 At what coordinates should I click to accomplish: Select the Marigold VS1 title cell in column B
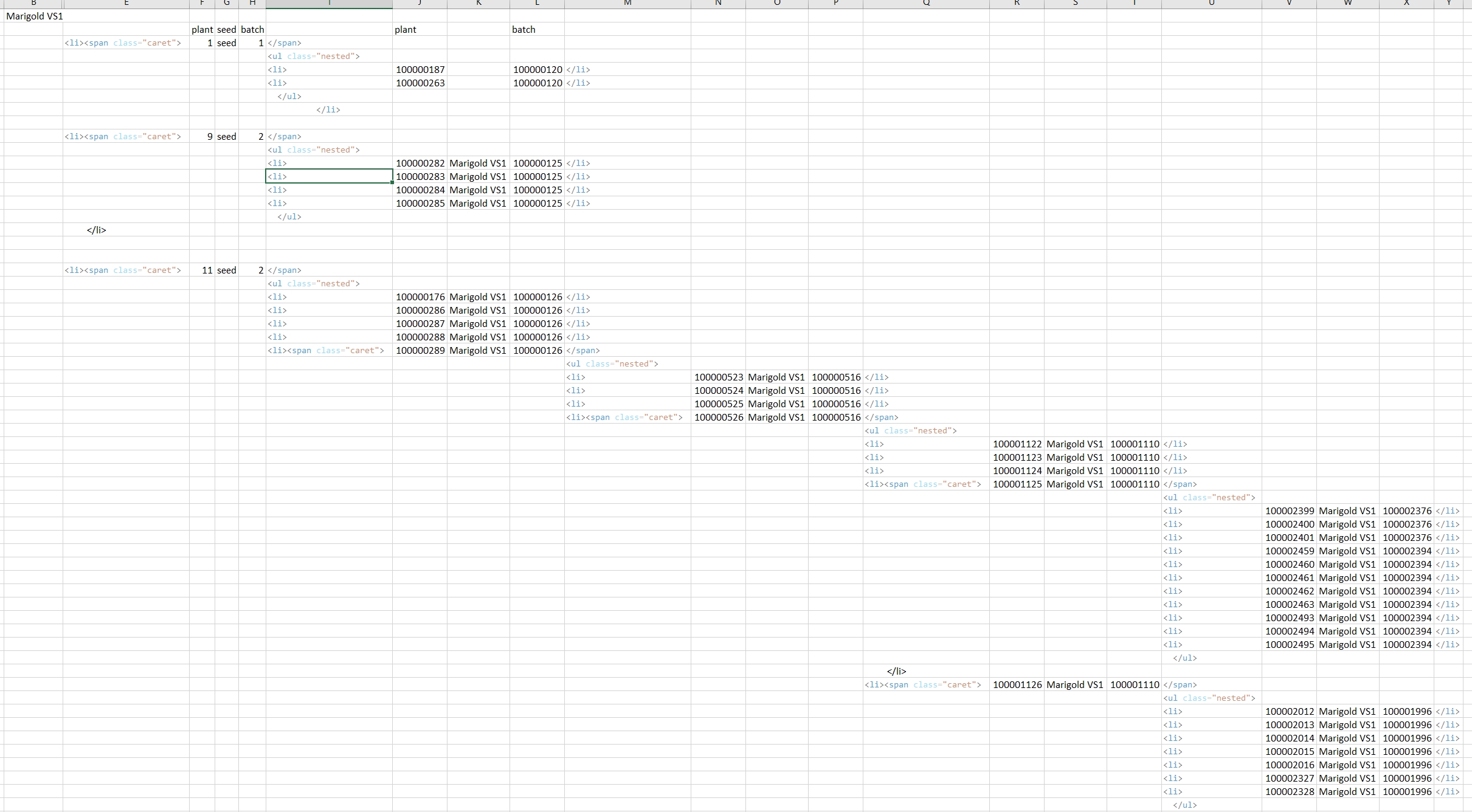(34, 16)
